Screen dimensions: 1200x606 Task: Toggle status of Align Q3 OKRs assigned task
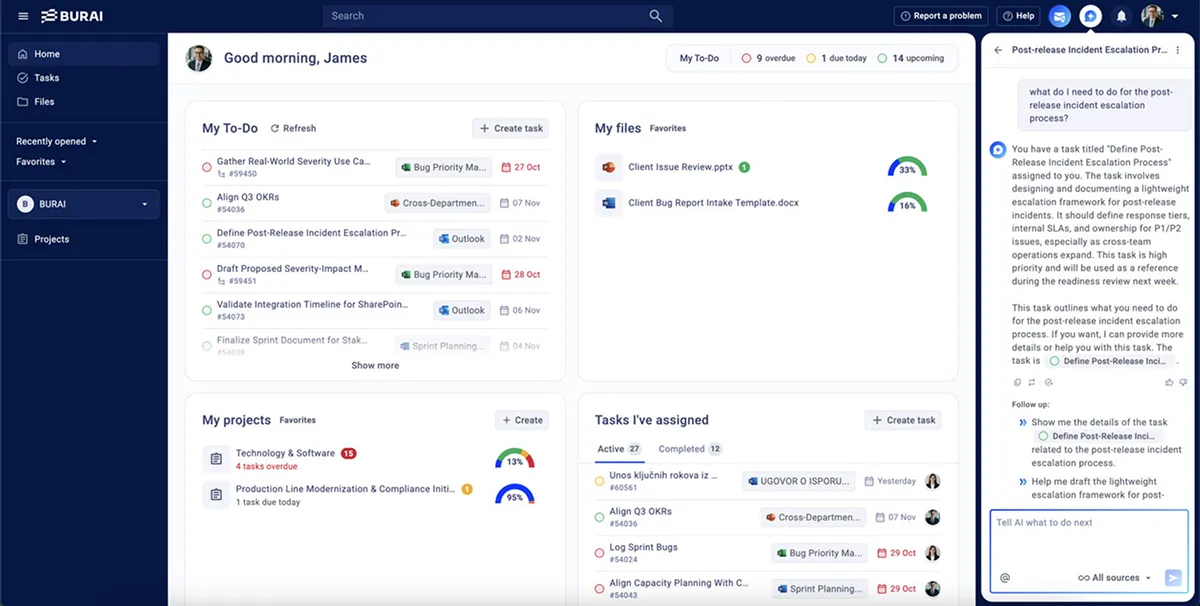600,517
